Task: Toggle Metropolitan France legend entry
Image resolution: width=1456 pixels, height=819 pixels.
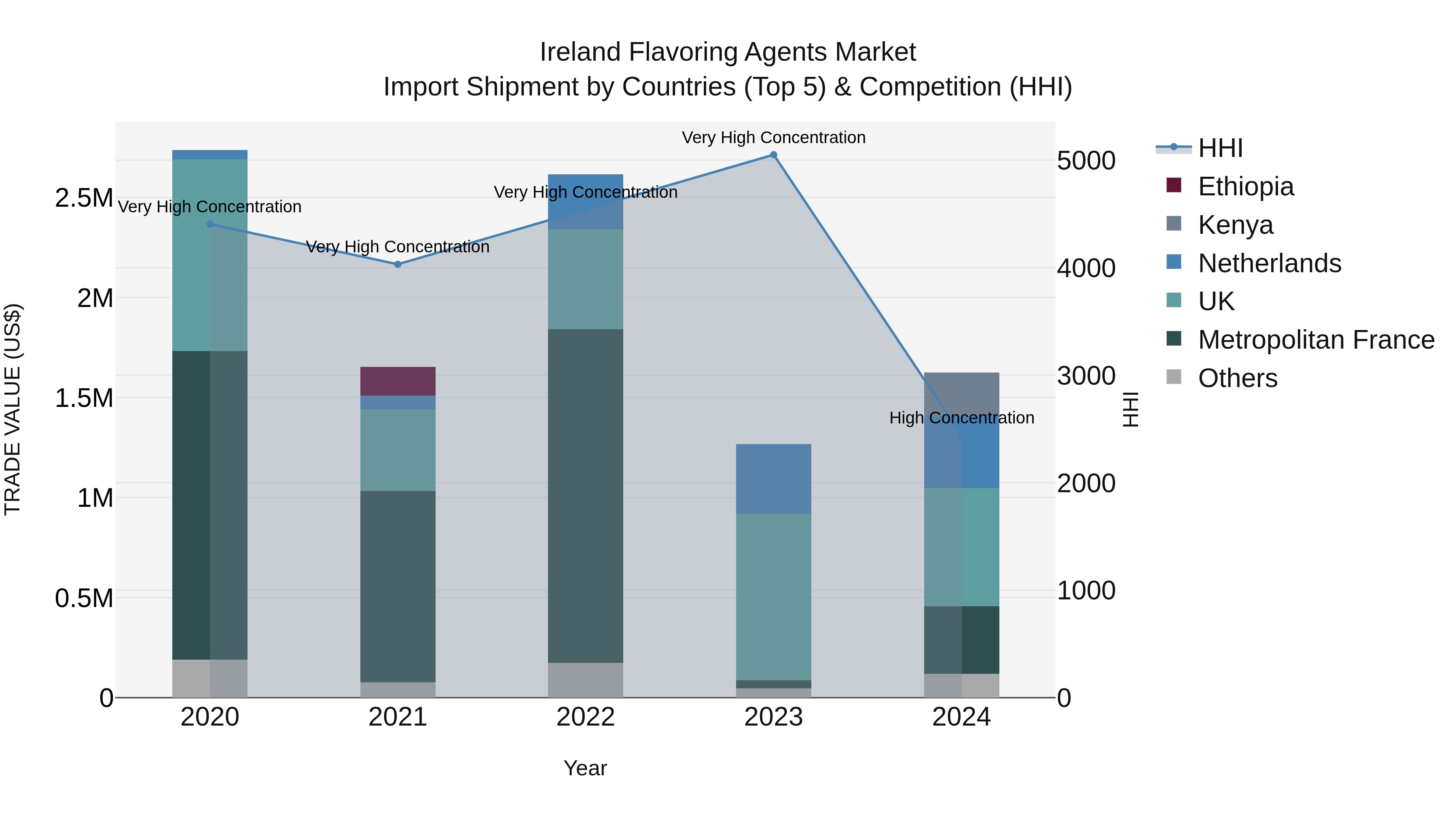Action: (1300, 340)
